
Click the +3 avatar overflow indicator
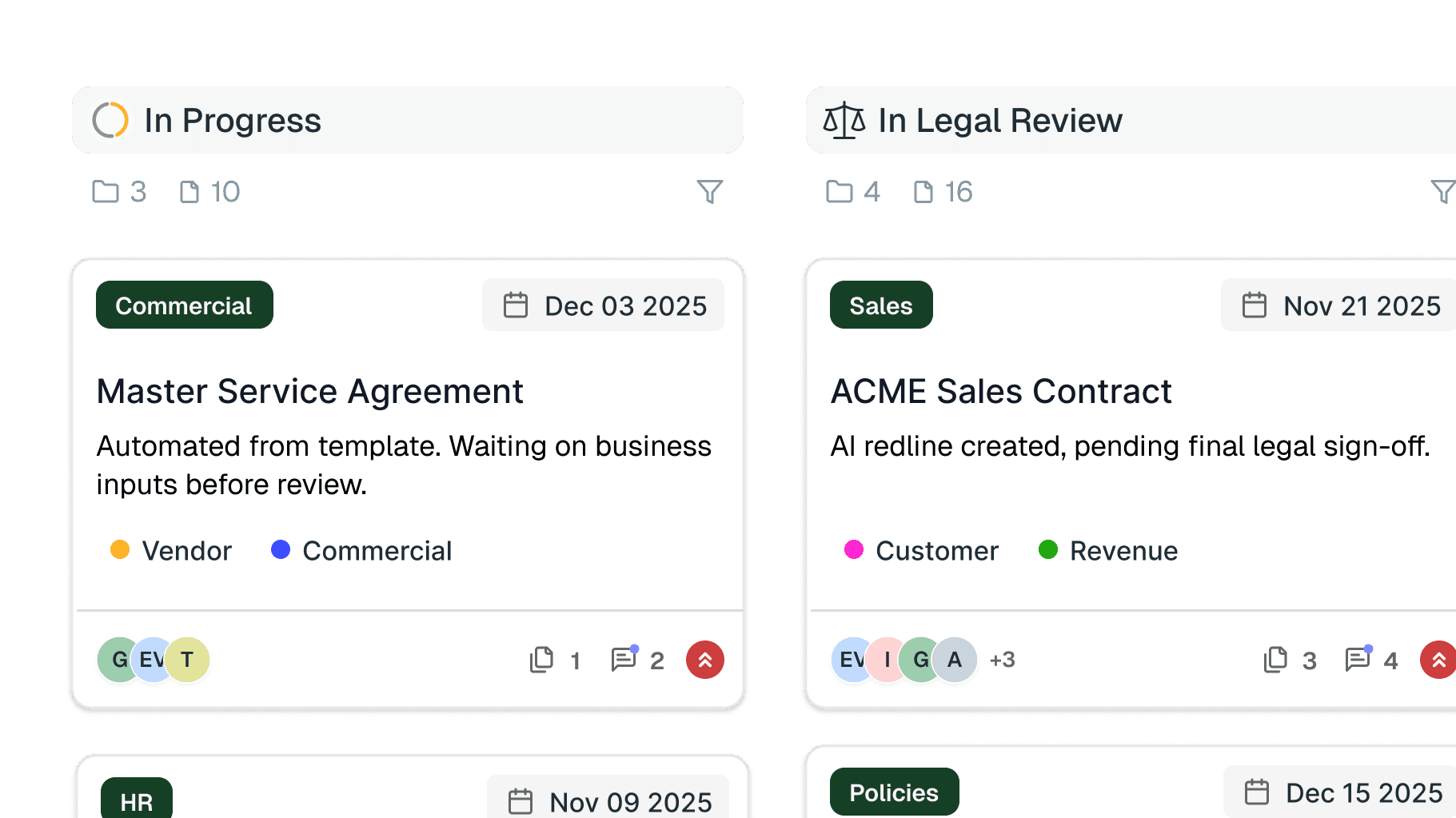(x=1002, y=659)
